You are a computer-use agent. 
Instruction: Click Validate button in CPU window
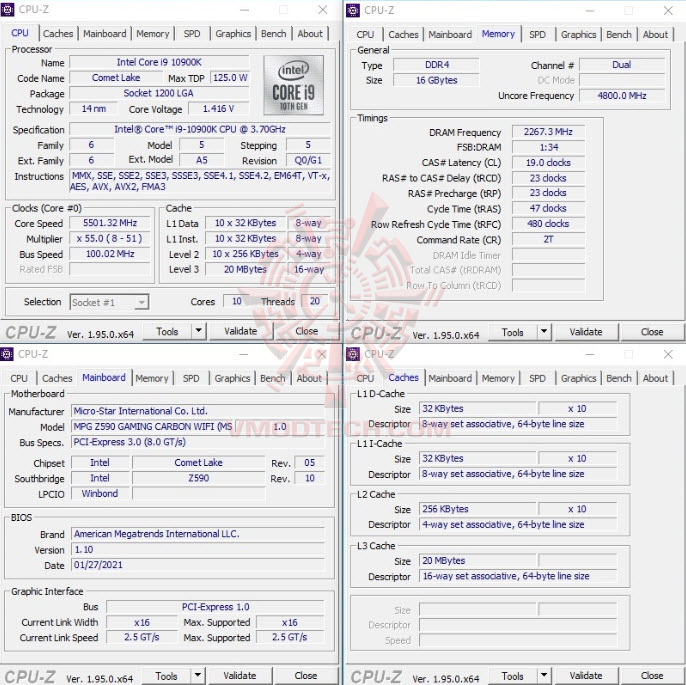coord(241,331)
